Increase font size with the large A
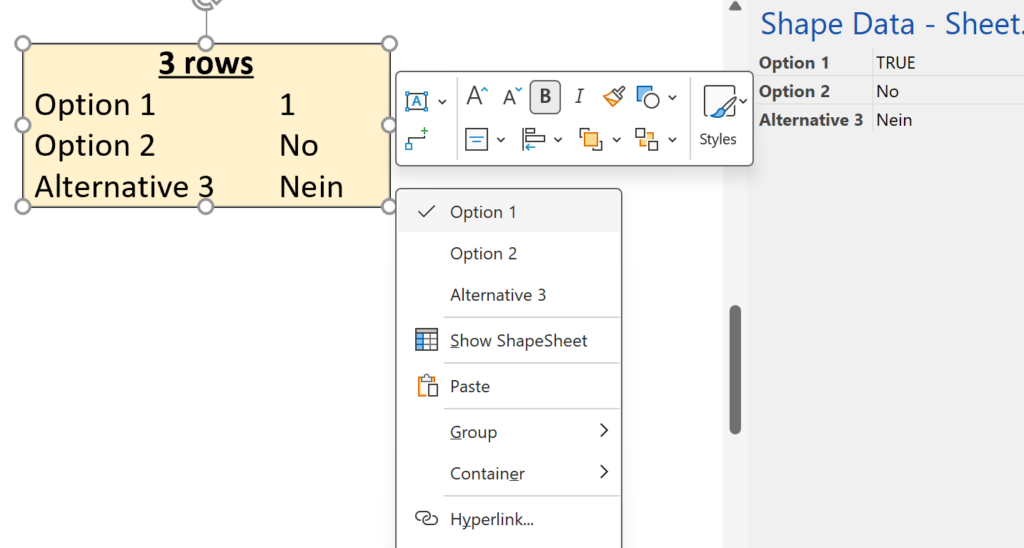Screen dimensions: 1024x548 click(x=477, y=97)
